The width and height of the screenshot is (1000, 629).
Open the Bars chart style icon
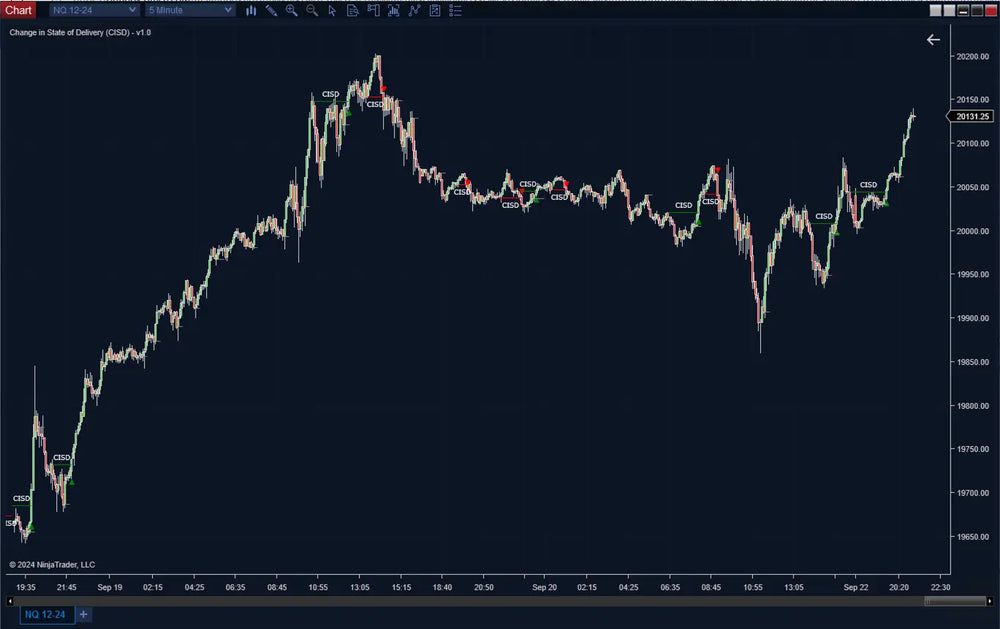point(251,10)
